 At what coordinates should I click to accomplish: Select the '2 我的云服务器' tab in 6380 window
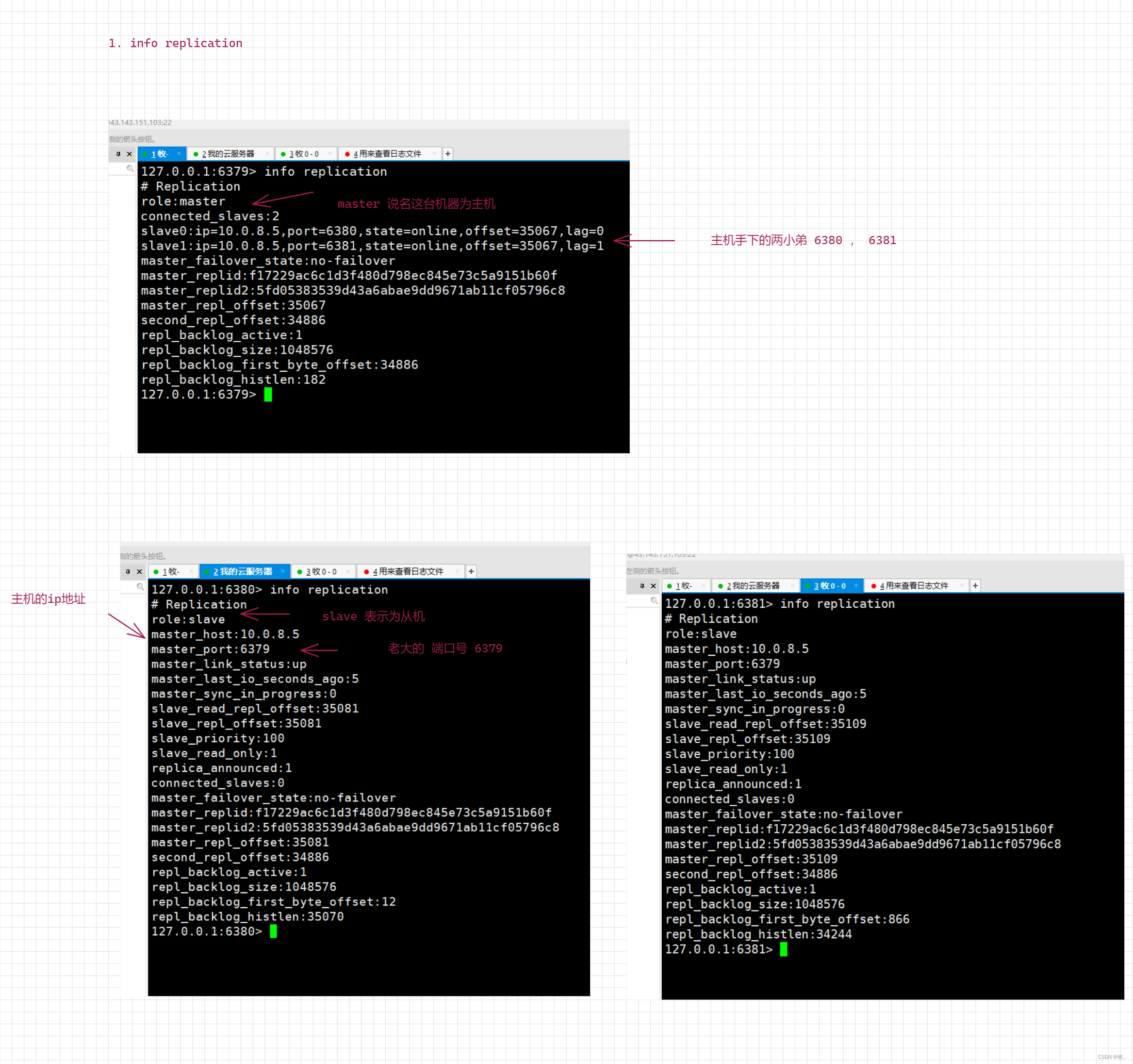coord(244,571)
